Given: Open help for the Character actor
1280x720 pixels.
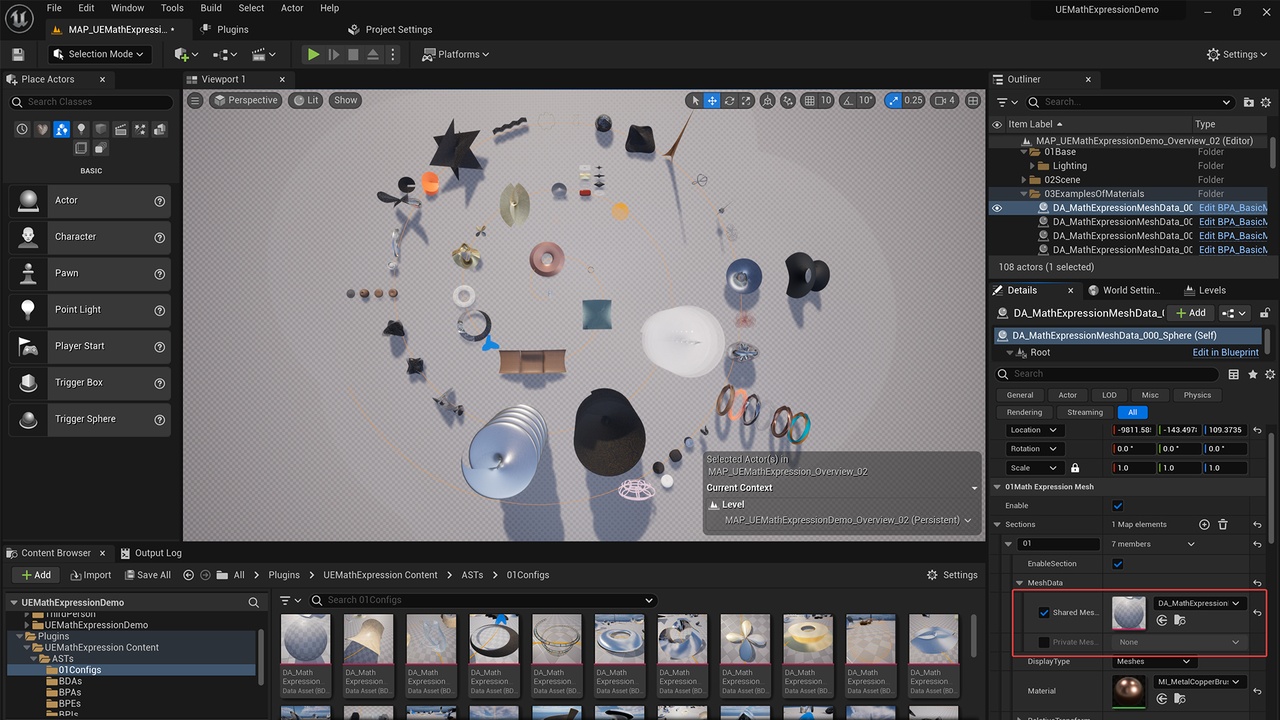Looking at the screenshot, I should coord(160,237).
